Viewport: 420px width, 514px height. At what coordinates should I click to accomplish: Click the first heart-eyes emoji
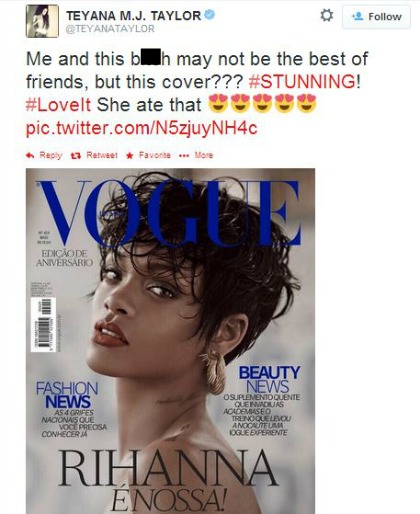coord(218,104)
